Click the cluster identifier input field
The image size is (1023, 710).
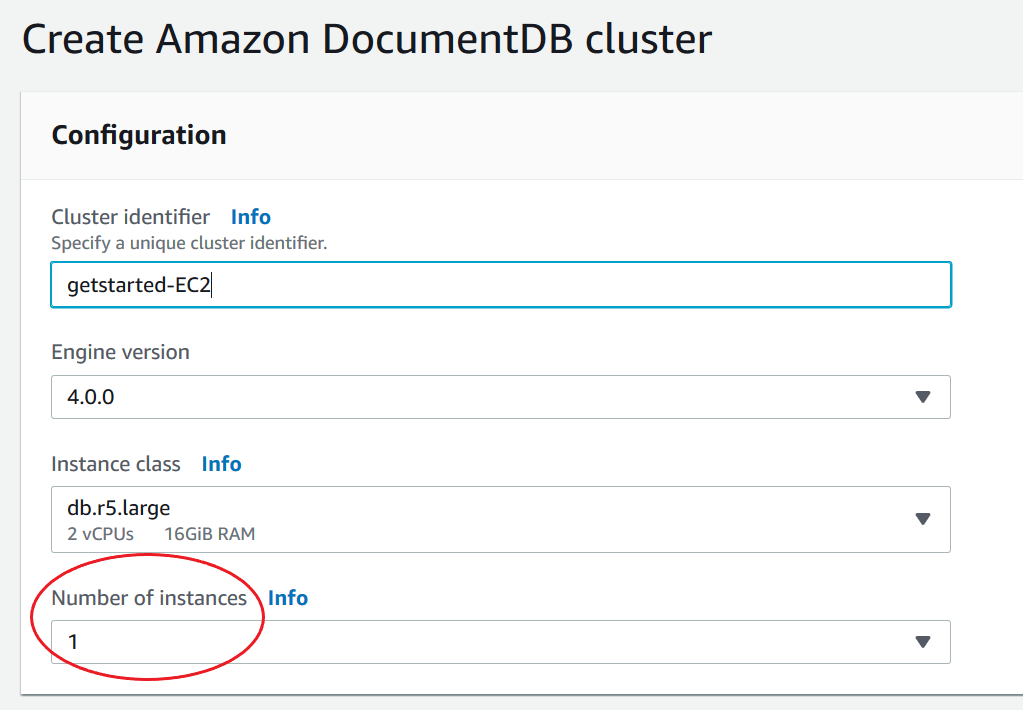pos(500,285)
